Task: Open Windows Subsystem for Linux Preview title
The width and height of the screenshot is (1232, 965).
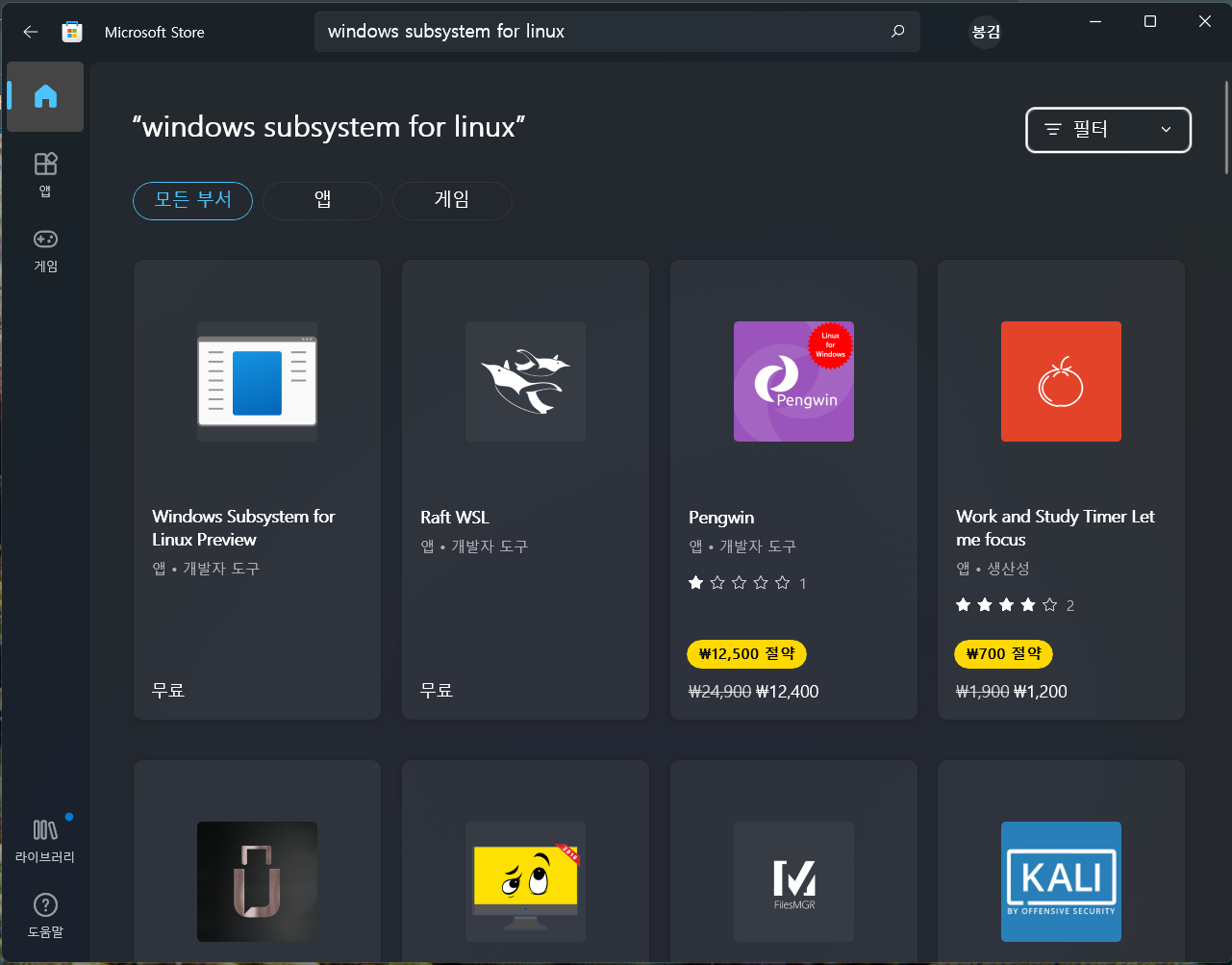Action: pos(243,528)
